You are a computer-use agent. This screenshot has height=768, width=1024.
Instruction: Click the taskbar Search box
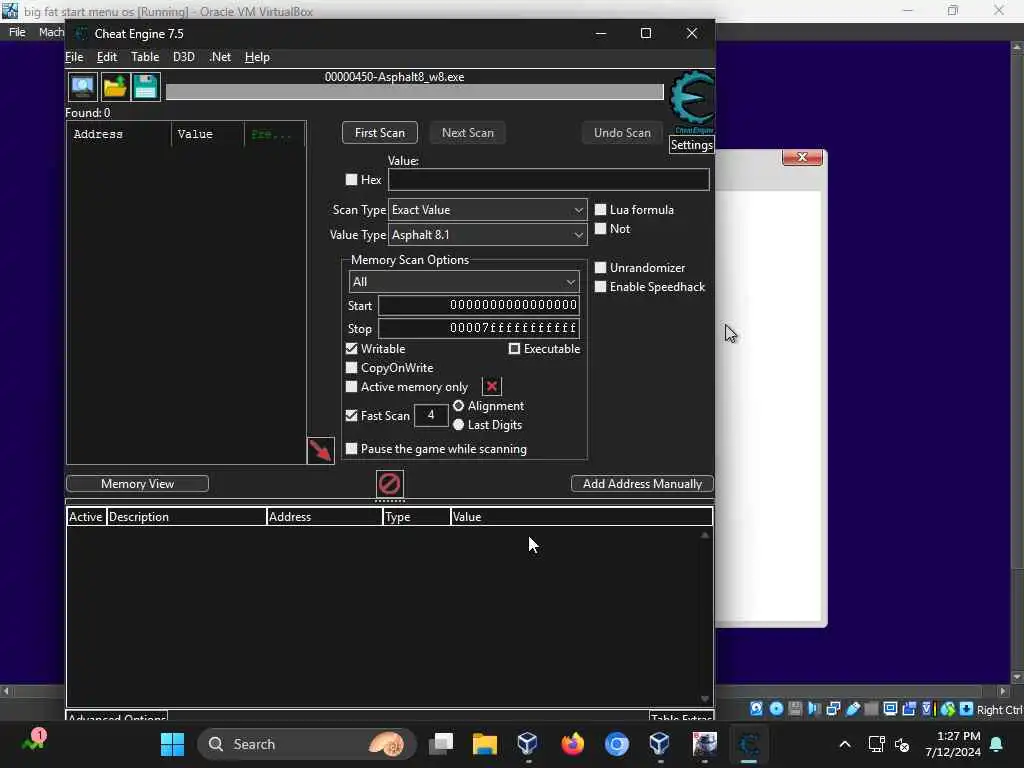[307, 744]
